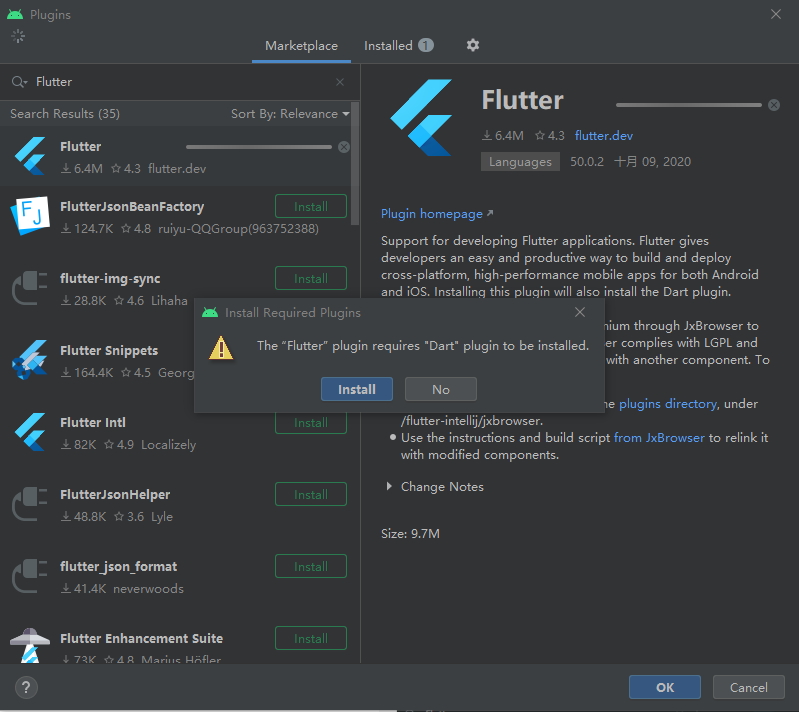Clear the Flutter search text
Screen dimensions: 799x712
tap(340, 82)
